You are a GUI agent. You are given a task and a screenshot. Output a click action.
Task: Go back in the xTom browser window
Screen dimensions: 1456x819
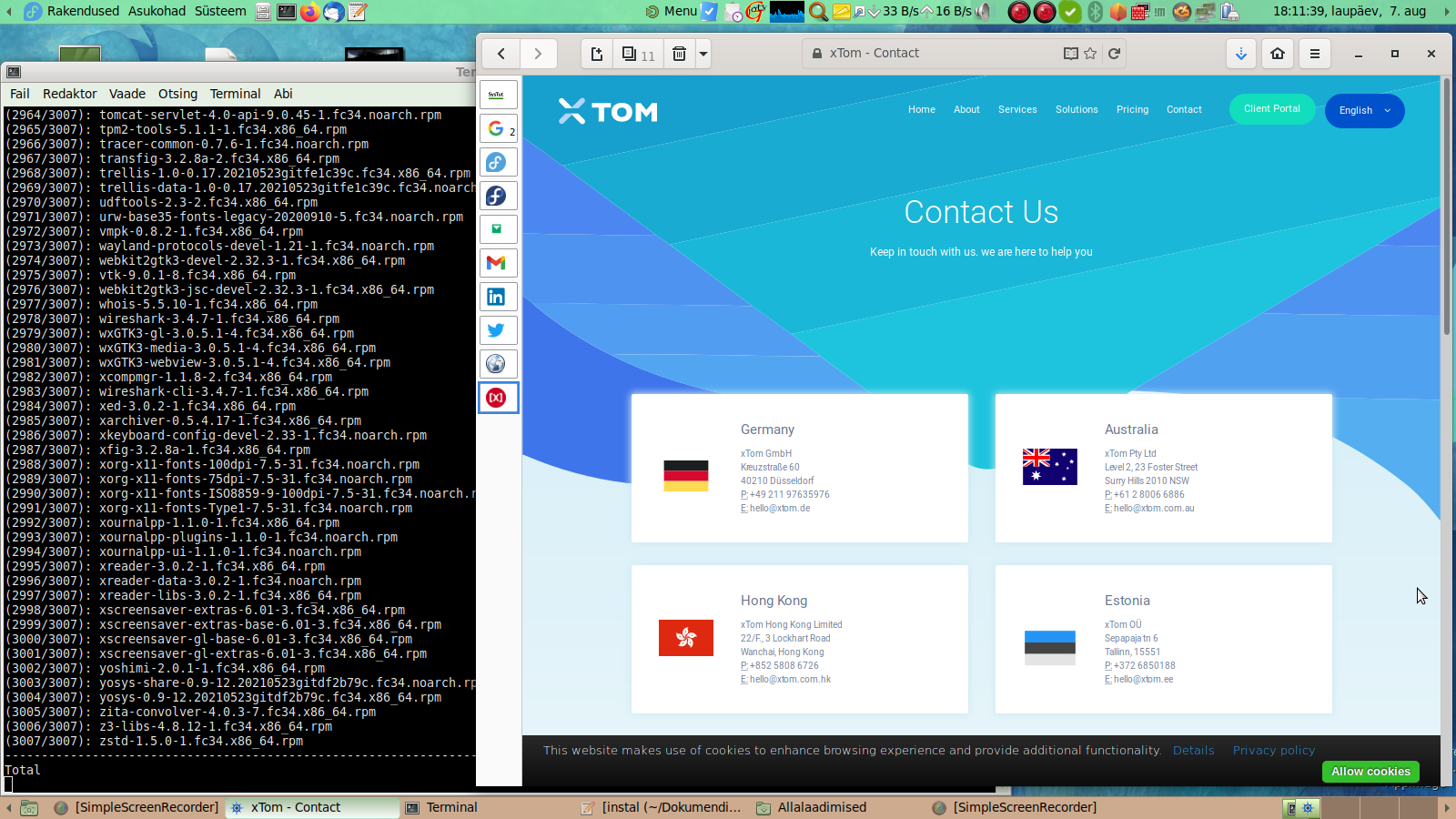tap(501, 54)
